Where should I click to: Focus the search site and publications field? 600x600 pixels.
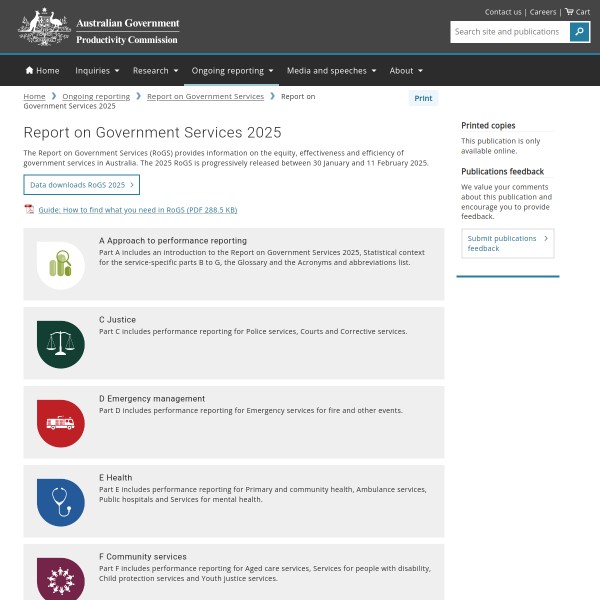[510, 32]
